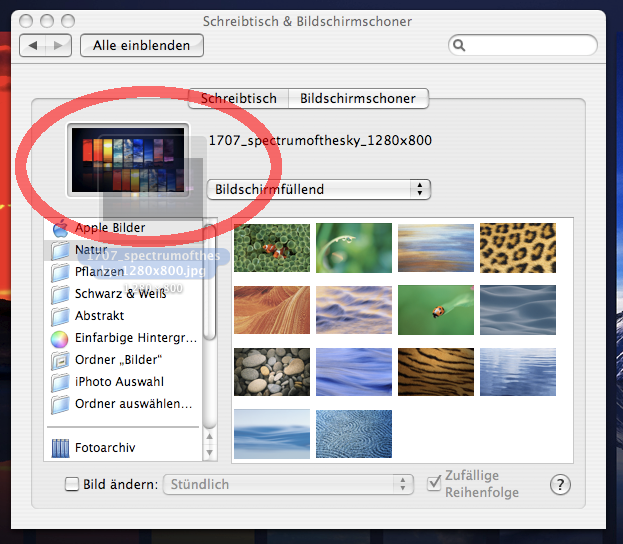Viewport: 623px width, 544px height.
Task: Open the Stündlich interval dropdown
Action: [288, 484]
